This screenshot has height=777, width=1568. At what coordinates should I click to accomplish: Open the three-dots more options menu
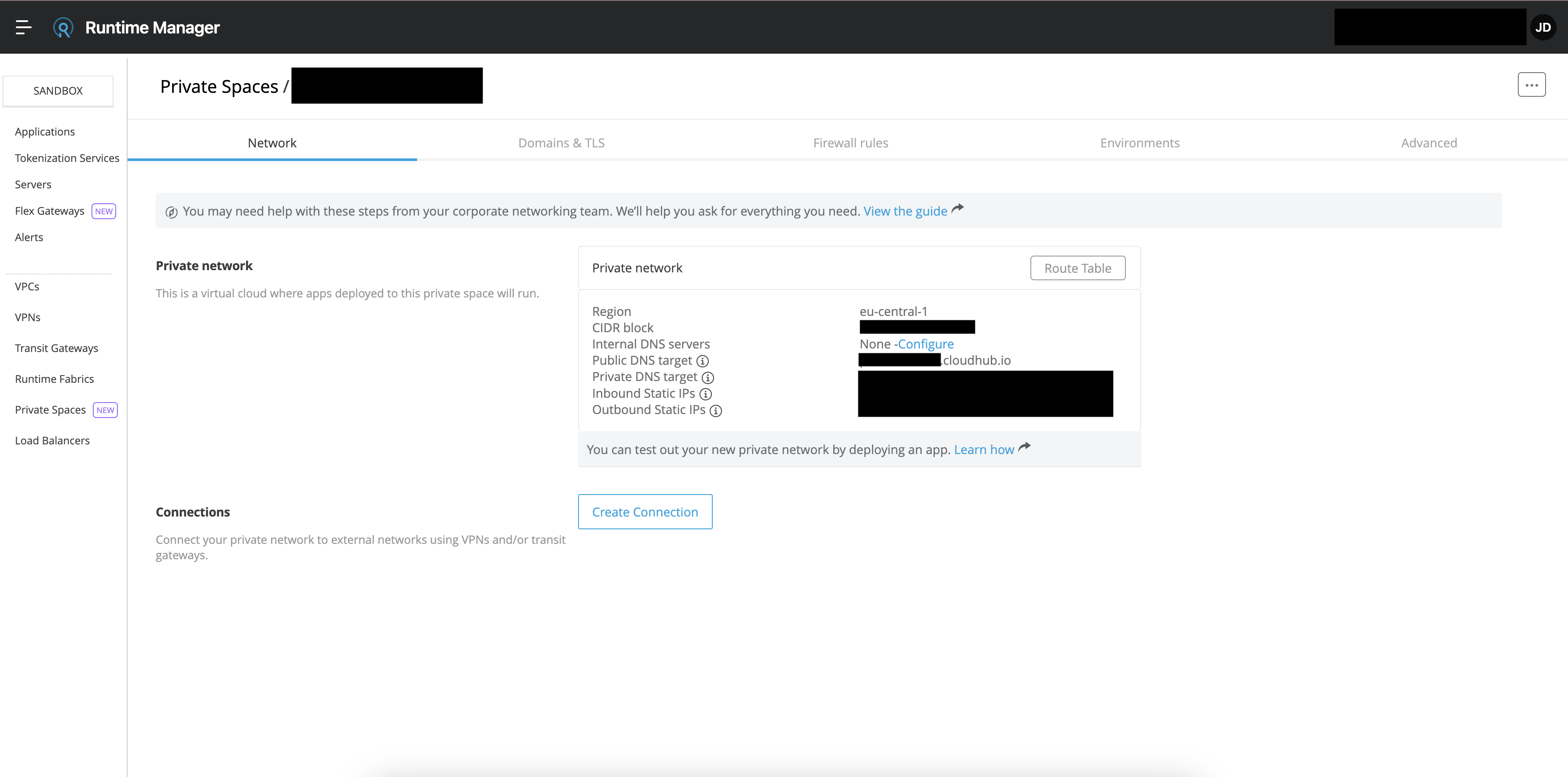1531,85
